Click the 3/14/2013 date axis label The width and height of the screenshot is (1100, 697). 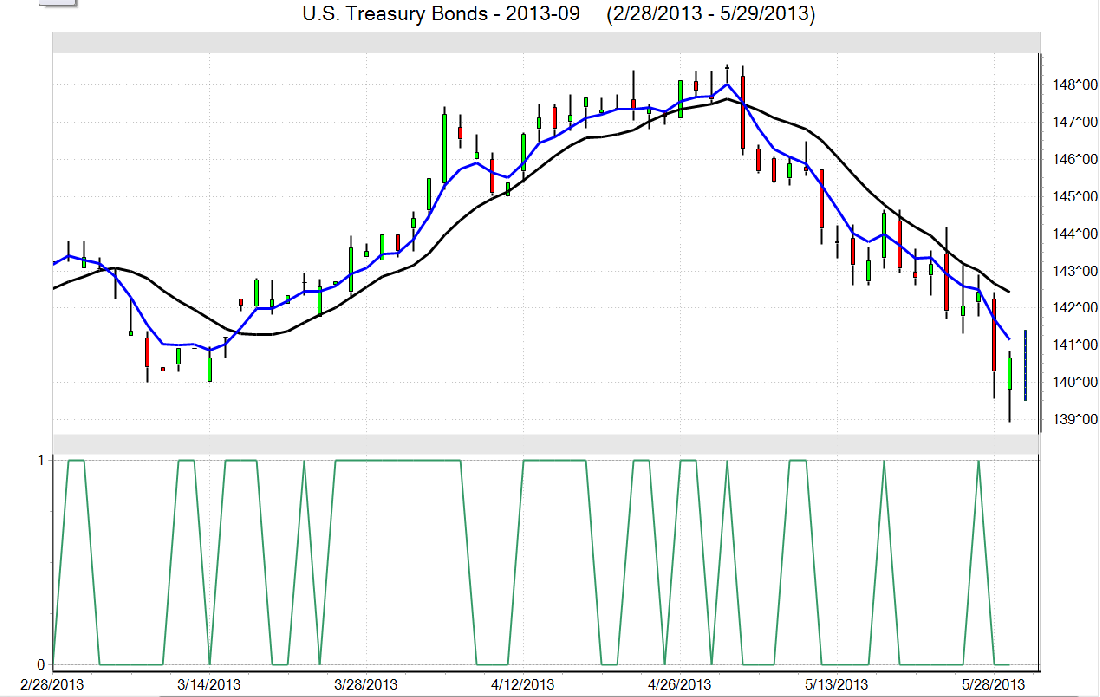208,684
